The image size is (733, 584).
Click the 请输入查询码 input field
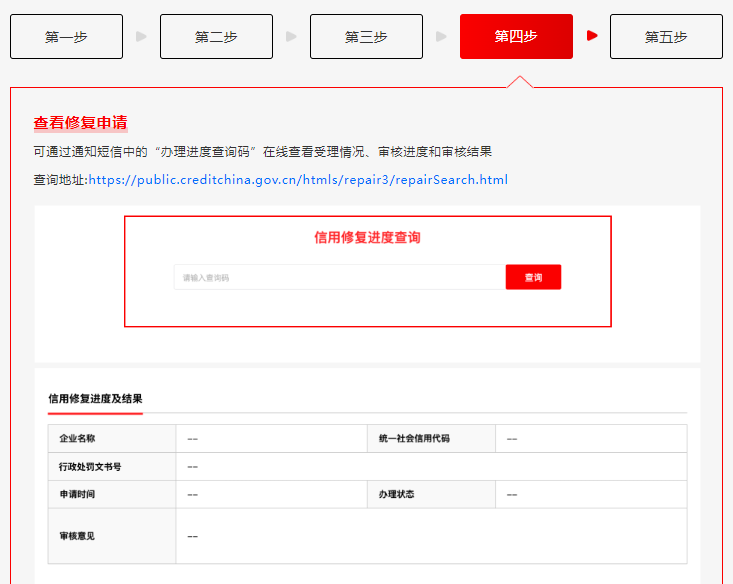tap(339, 277)
